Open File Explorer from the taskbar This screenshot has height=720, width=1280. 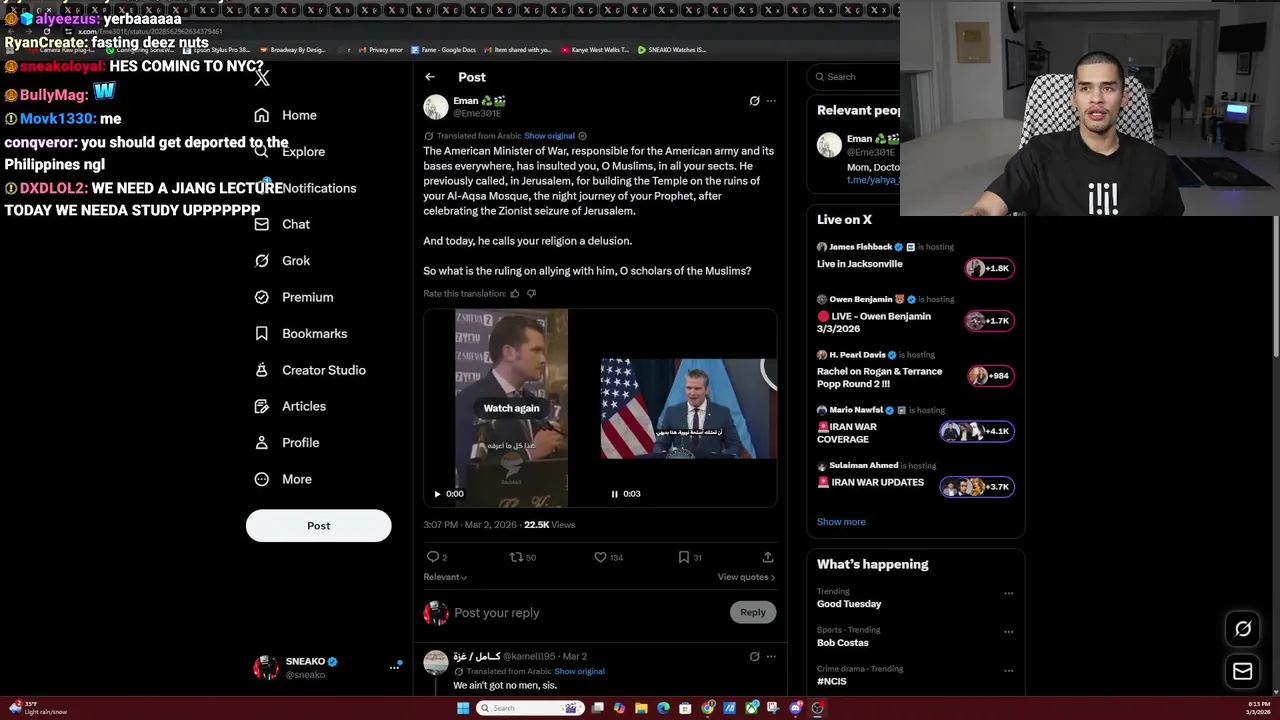(x=641, y=708)
